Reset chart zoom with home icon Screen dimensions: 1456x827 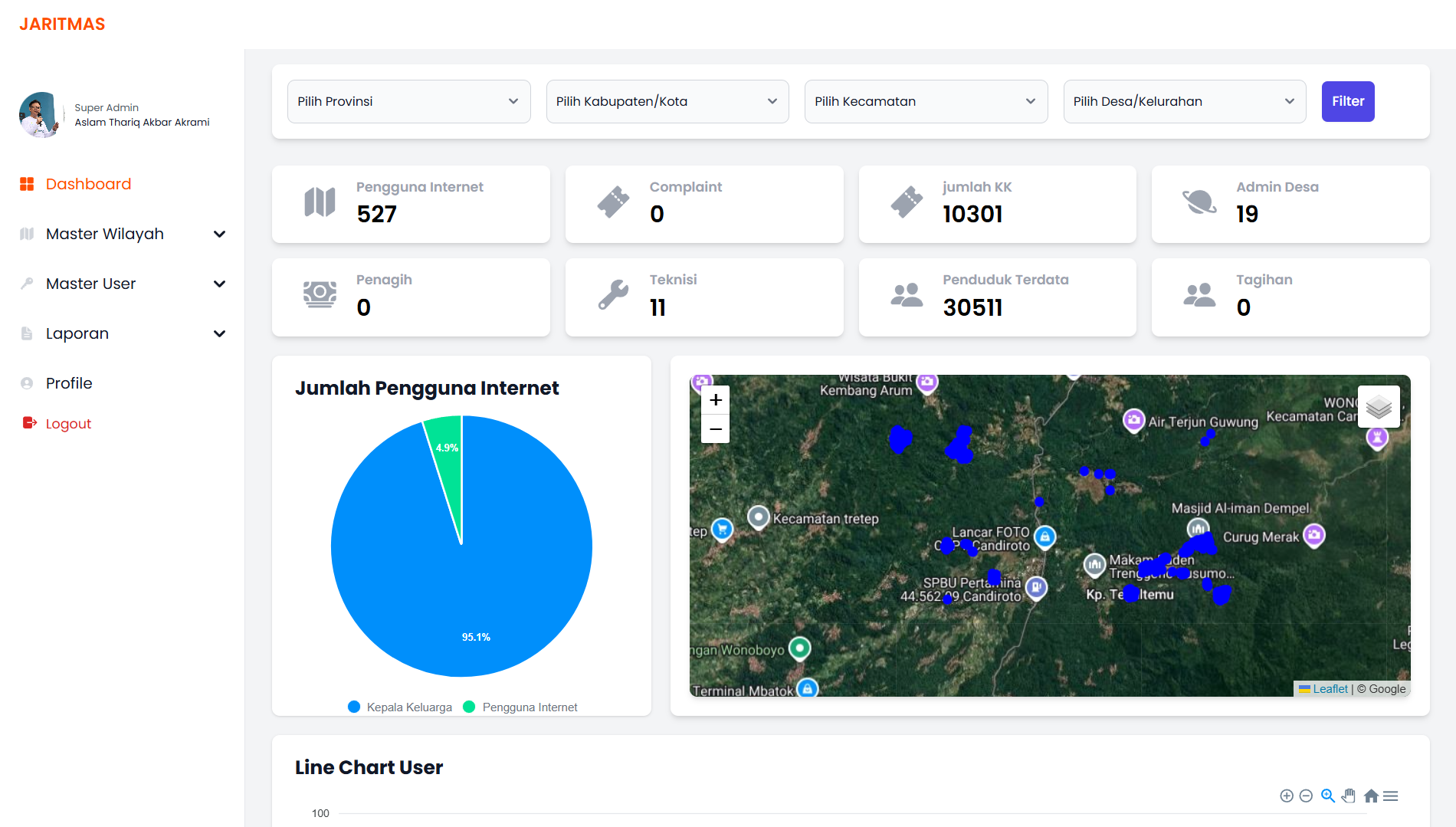pos(1371,796)
